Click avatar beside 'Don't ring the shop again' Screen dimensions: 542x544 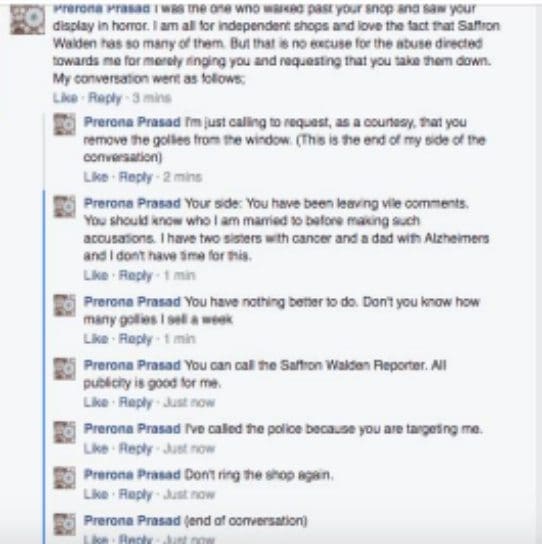pyautogui.click(x=65, y=478)
